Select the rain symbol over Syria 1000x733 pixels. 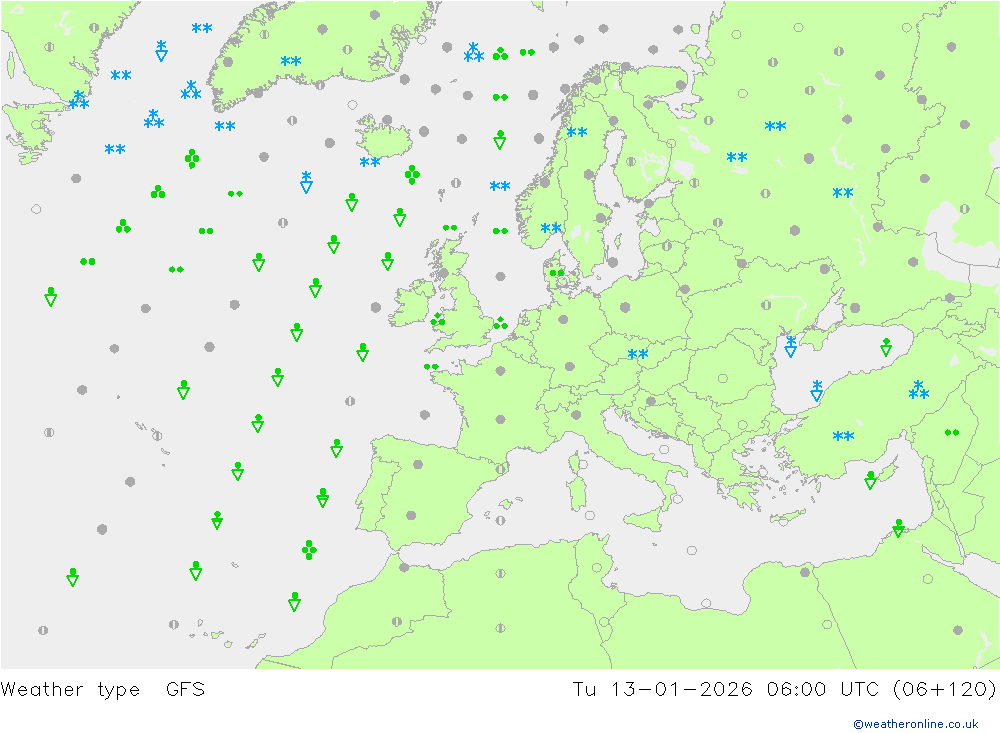[x=952, y=433]
